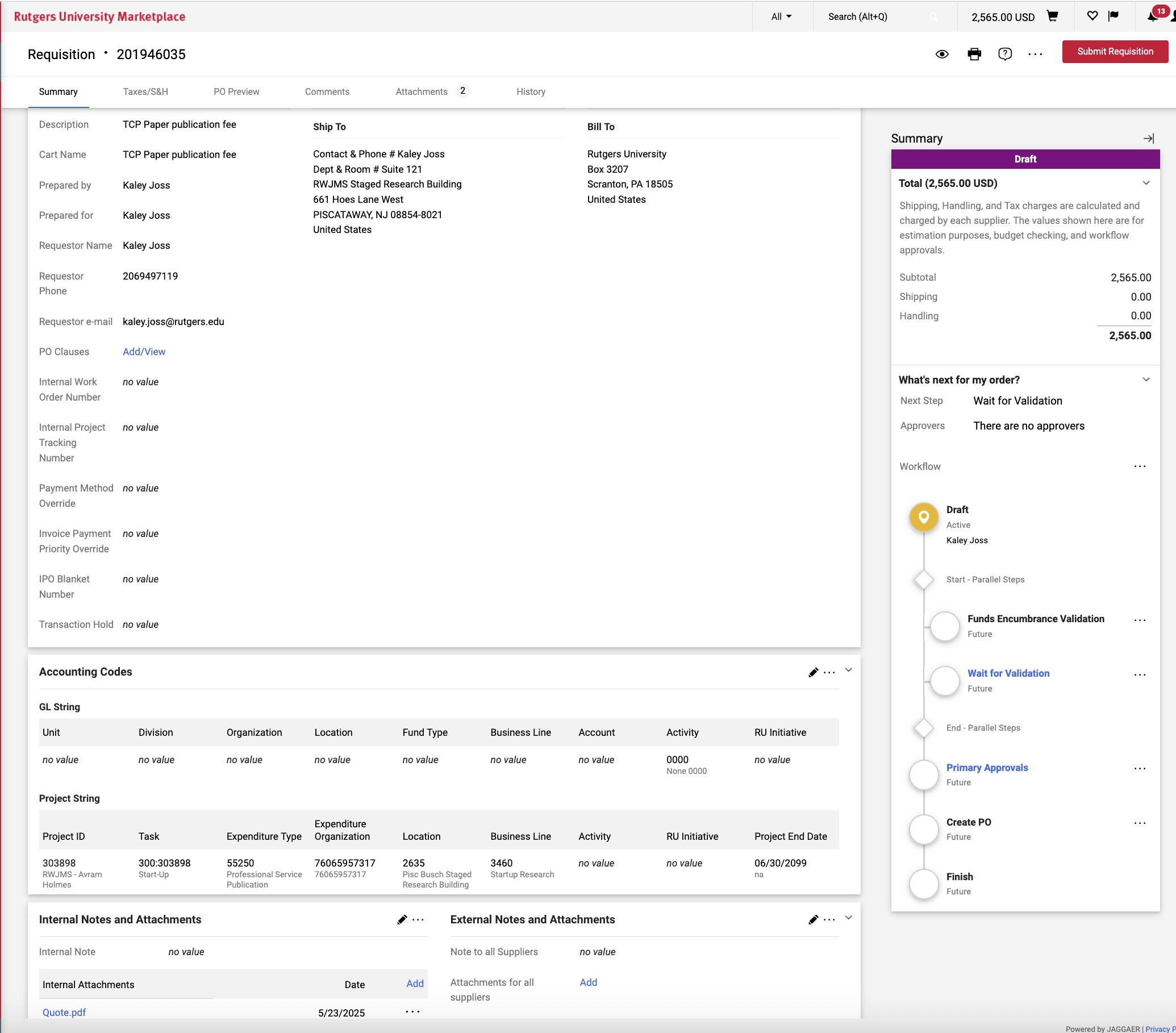Image resolution: width=1176 pixels, height=1033 pixels.
Task: Click the printer icon
Action: [974, 54]
